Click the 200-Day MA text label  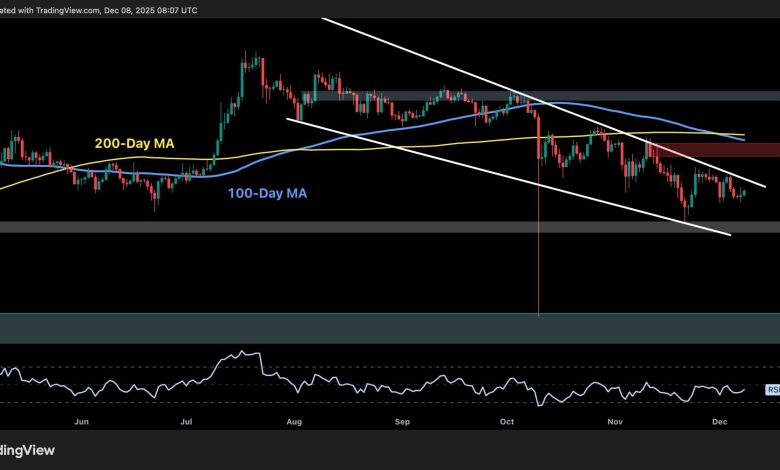click(x=136, y=144)
